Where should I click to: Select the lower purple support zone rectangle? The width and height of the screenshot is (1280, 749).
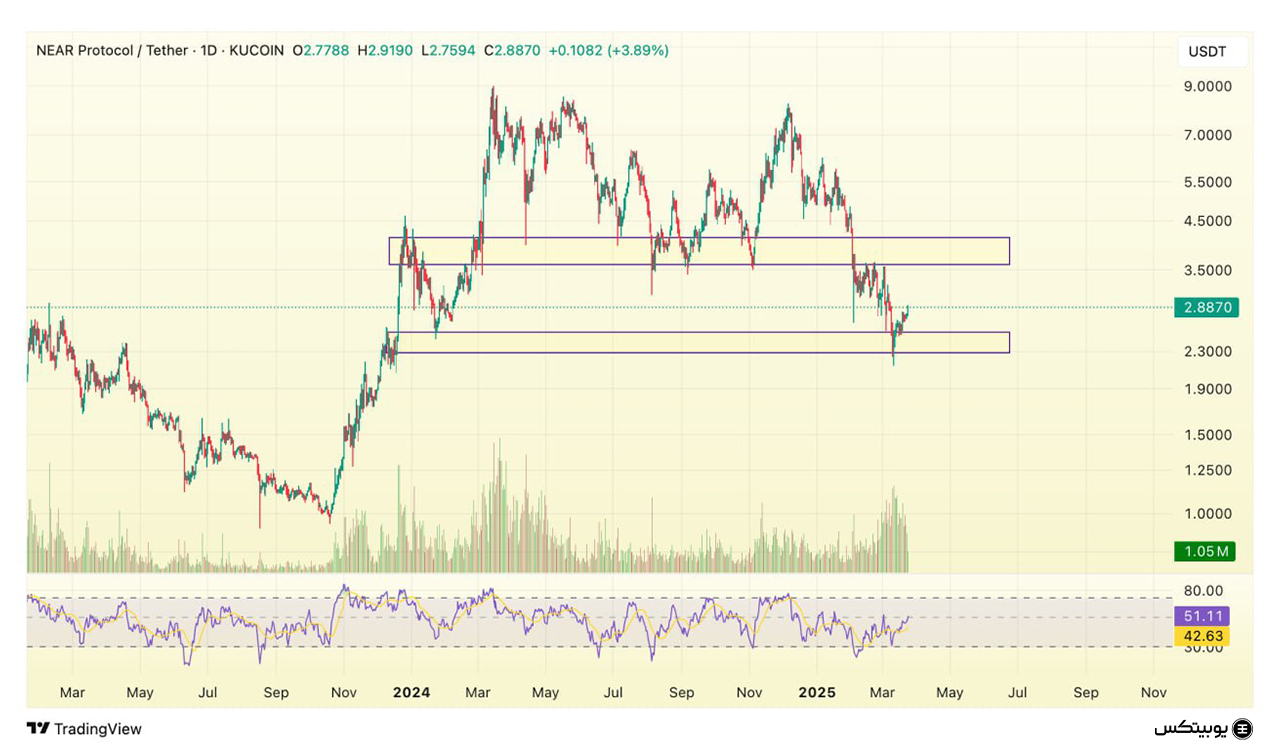[698, 342]
